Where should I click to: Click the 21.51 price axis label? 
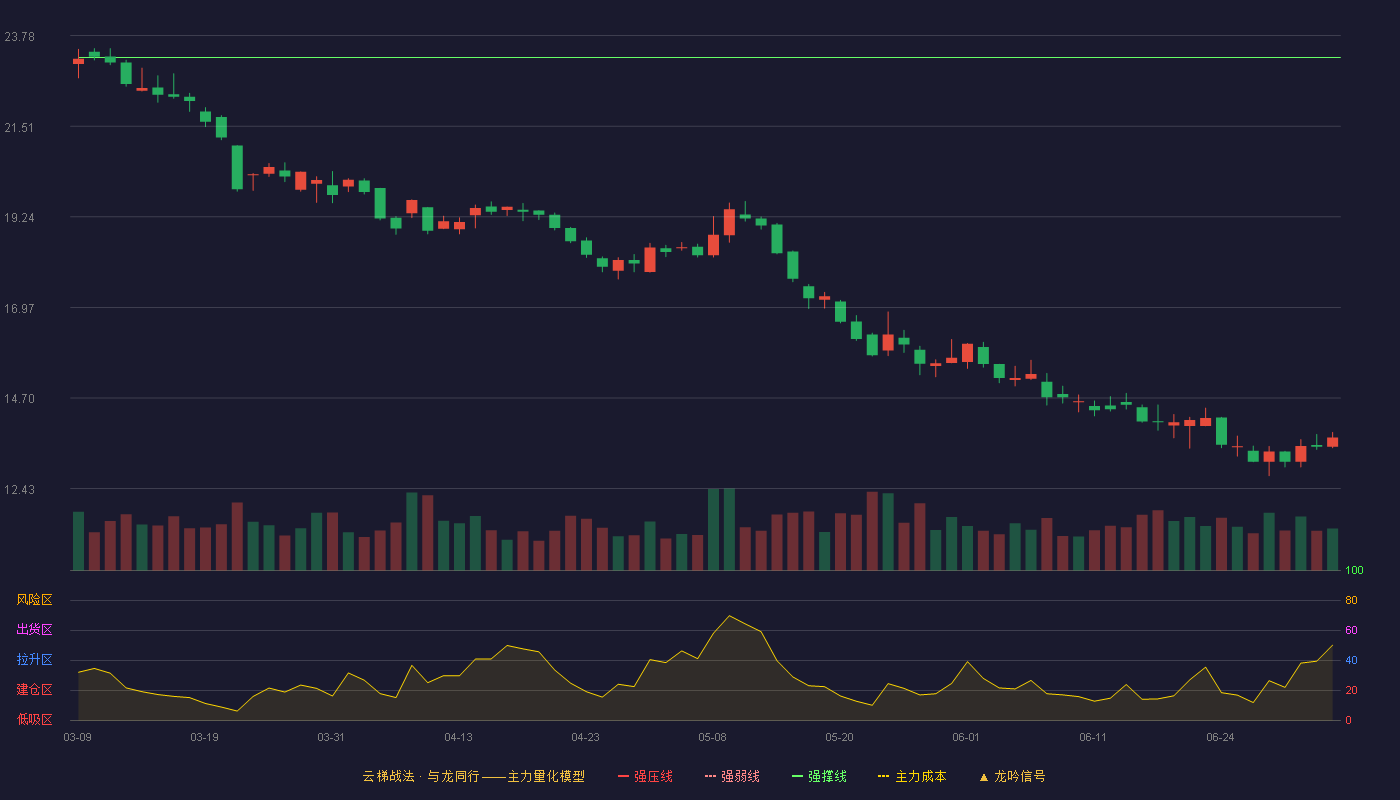coord(19,128)
